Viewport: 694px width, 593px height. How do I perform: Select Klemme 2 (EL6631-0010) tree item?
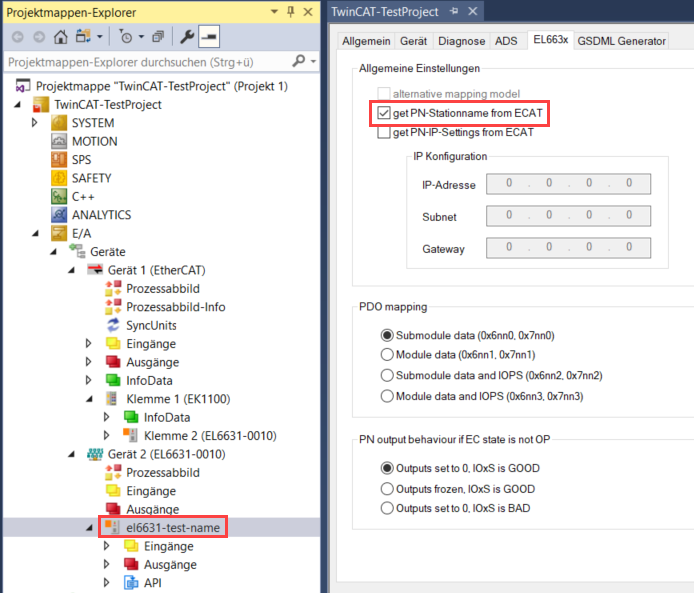point(210,435)
